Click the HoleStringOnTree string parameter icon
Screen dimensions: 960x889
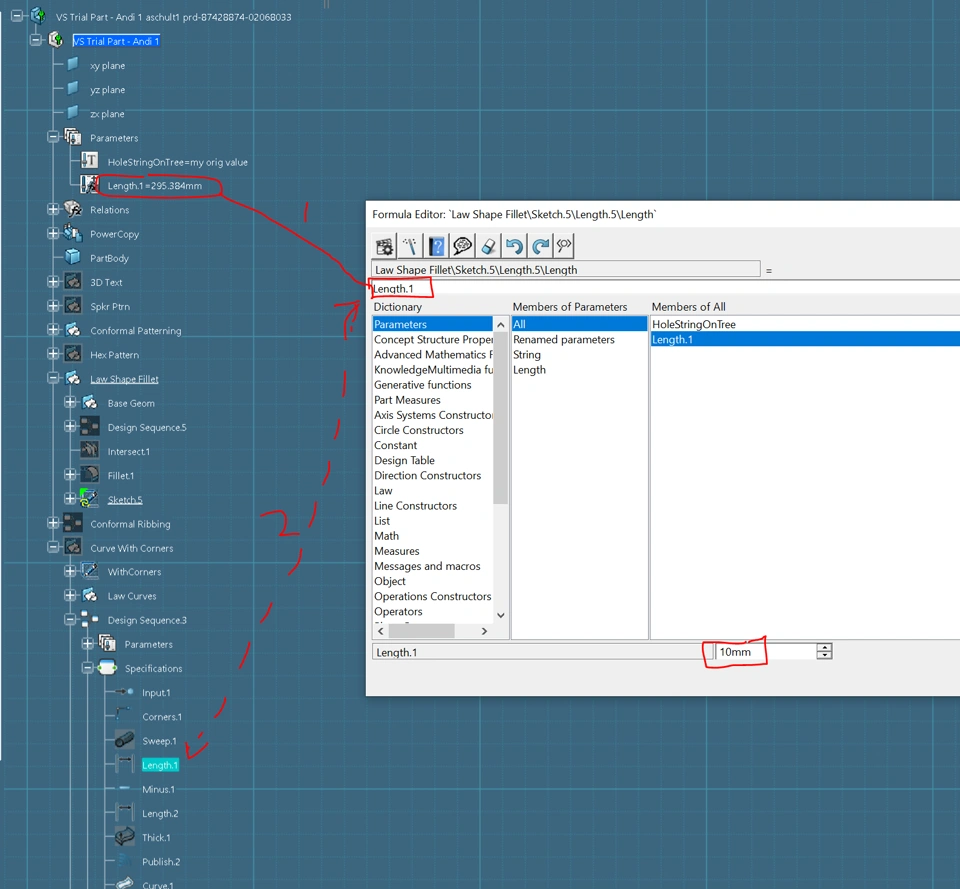[89, 161]
